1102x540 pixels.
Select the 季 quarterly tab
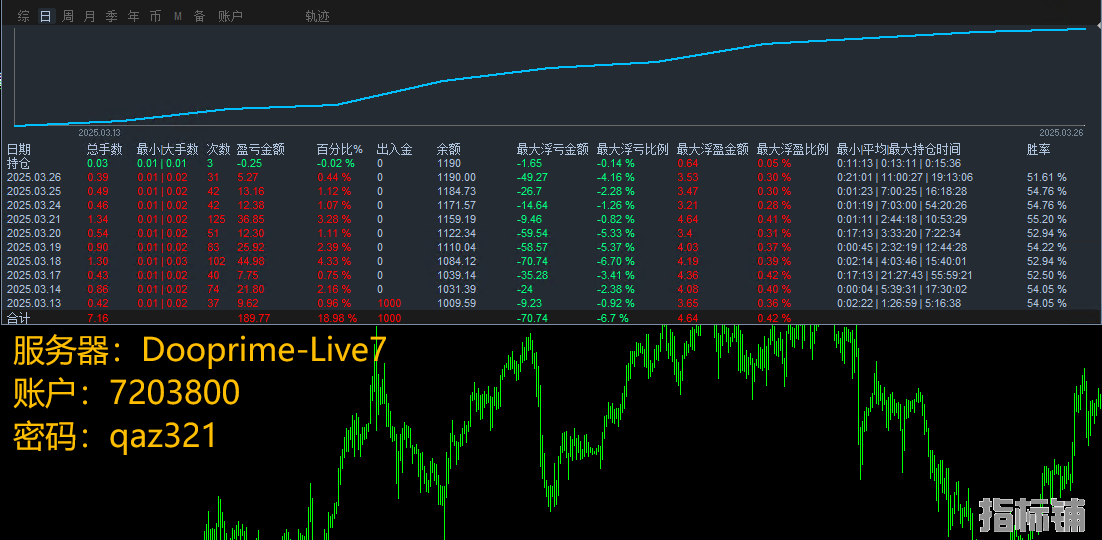coord(111,17)
